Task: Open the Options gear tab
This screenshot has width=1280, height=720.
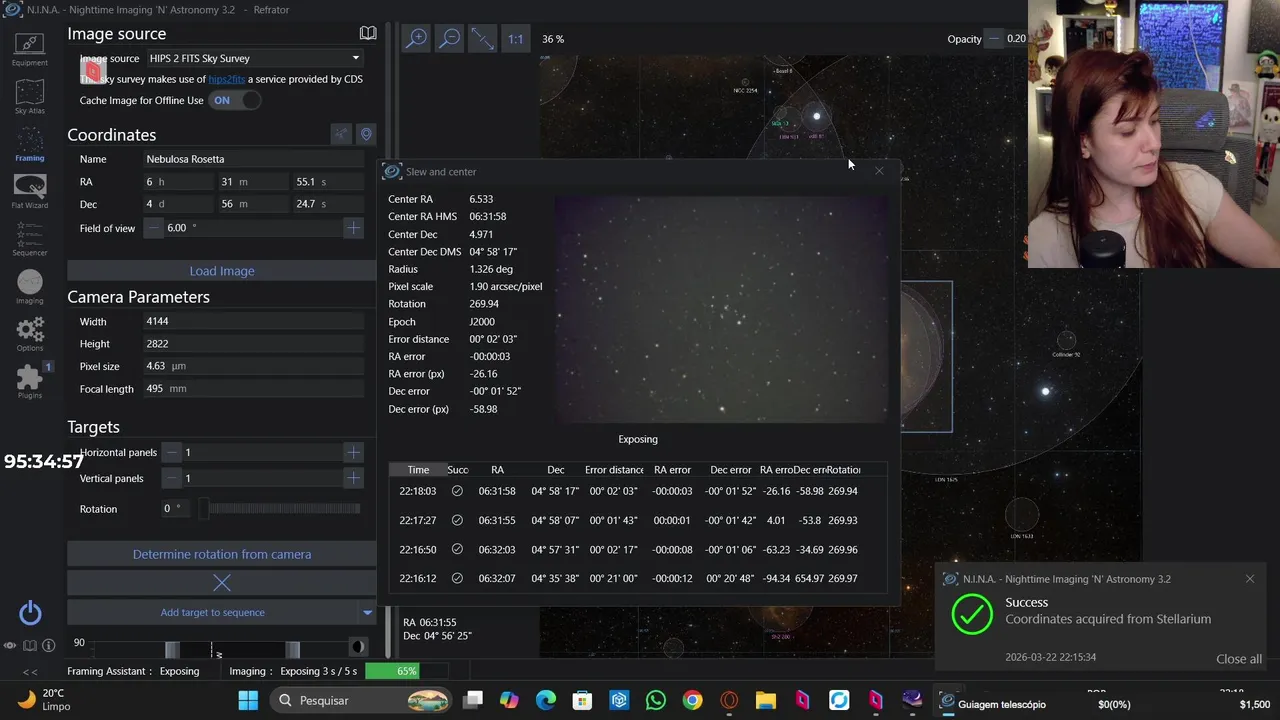Action: [29, 334]
